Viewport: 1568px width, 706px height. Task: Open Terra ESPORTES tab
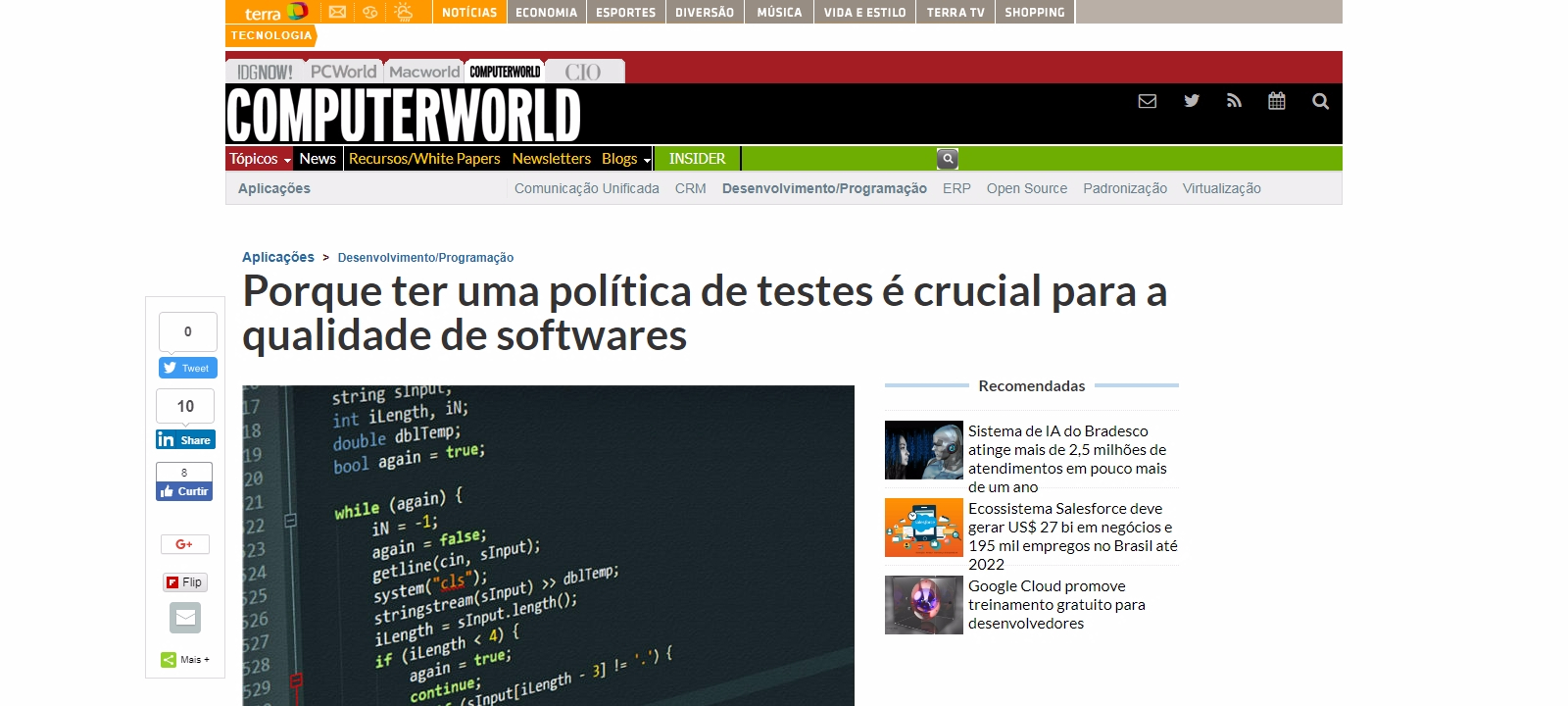pos(625,12)
